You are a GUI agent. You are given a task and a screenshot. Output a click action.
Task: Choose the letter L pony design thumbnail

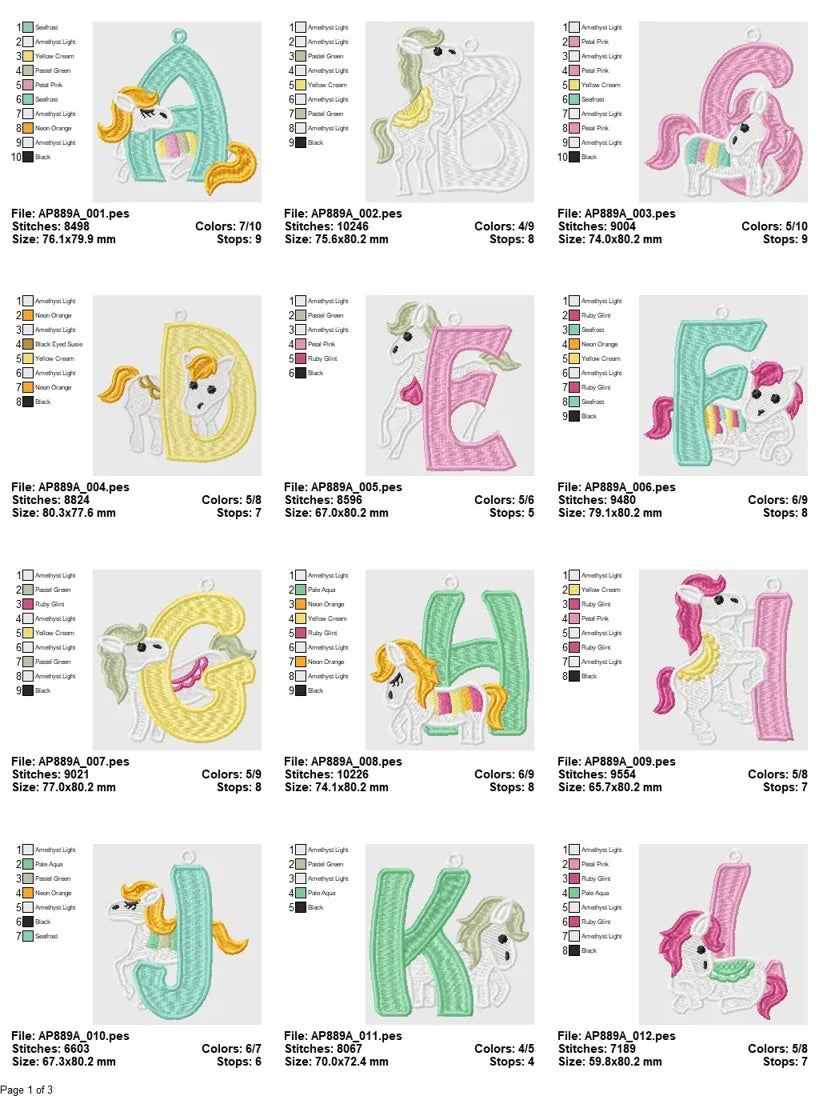tap(722, 934)
